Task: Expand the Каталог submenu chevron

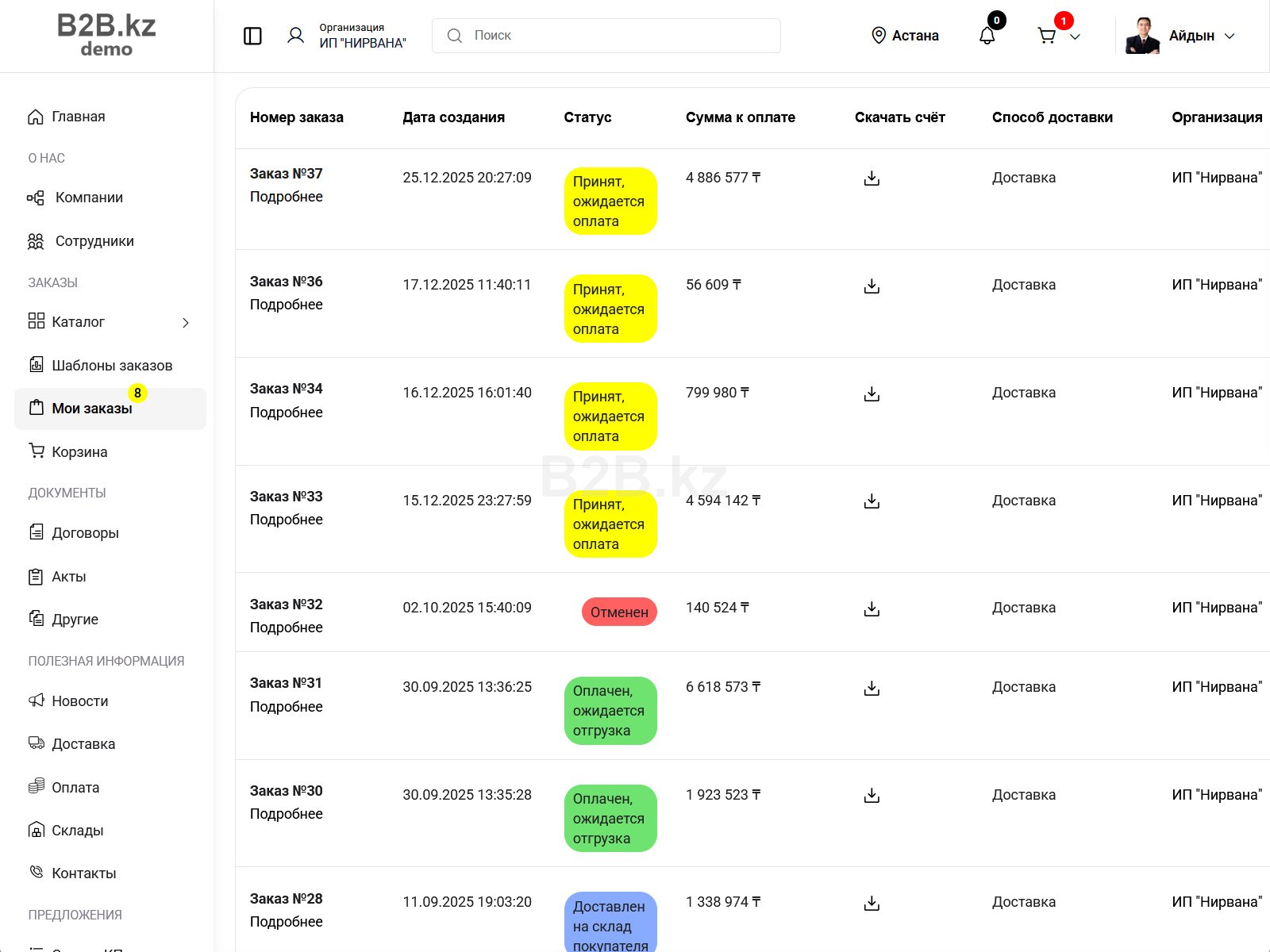Action: coord(186,322)
